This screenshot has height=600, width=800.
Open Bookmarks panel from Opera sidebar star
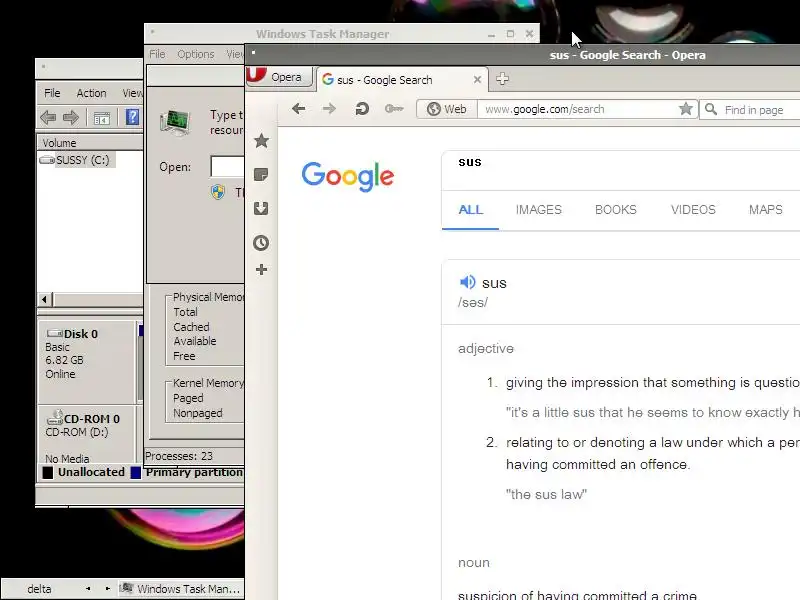(x=261, y=141)
